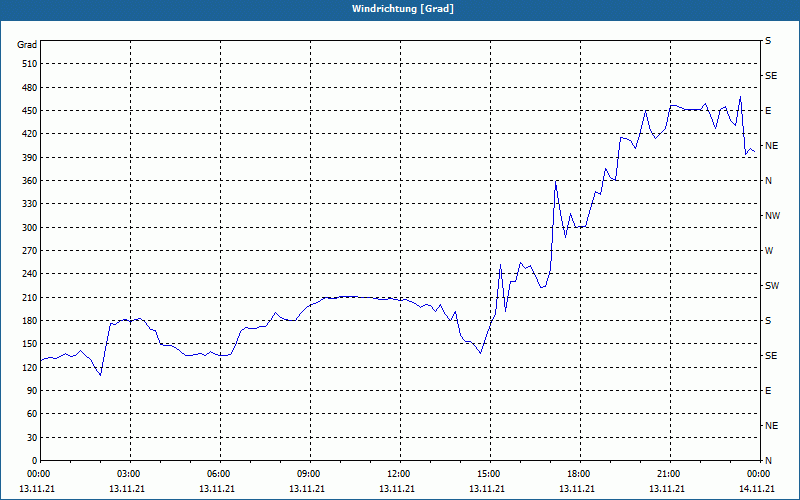Select the 150 degree axis label
This screenshot has width=800, height=500.
pyautogui.click(x=30, y=344)
